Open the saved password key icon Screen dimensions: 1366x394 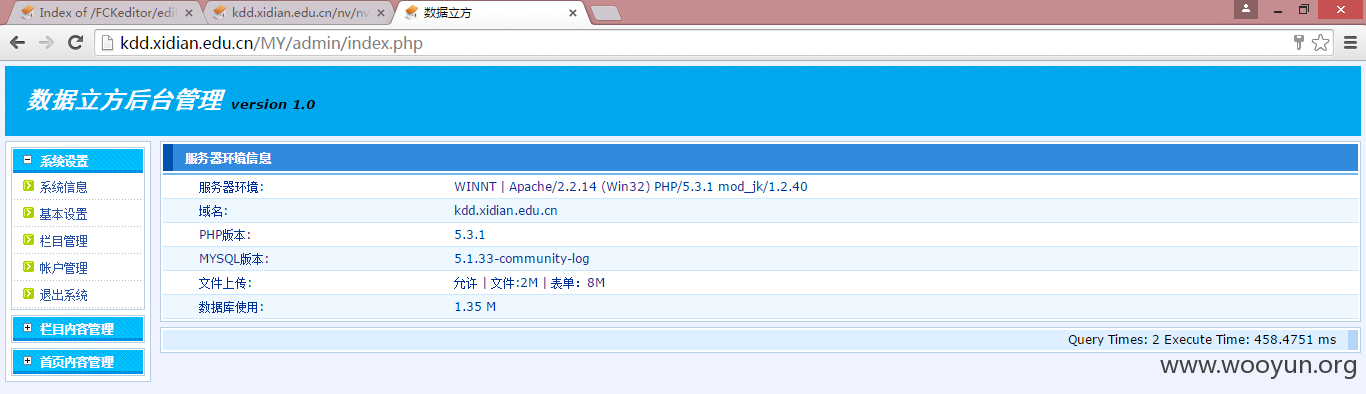1298,43
